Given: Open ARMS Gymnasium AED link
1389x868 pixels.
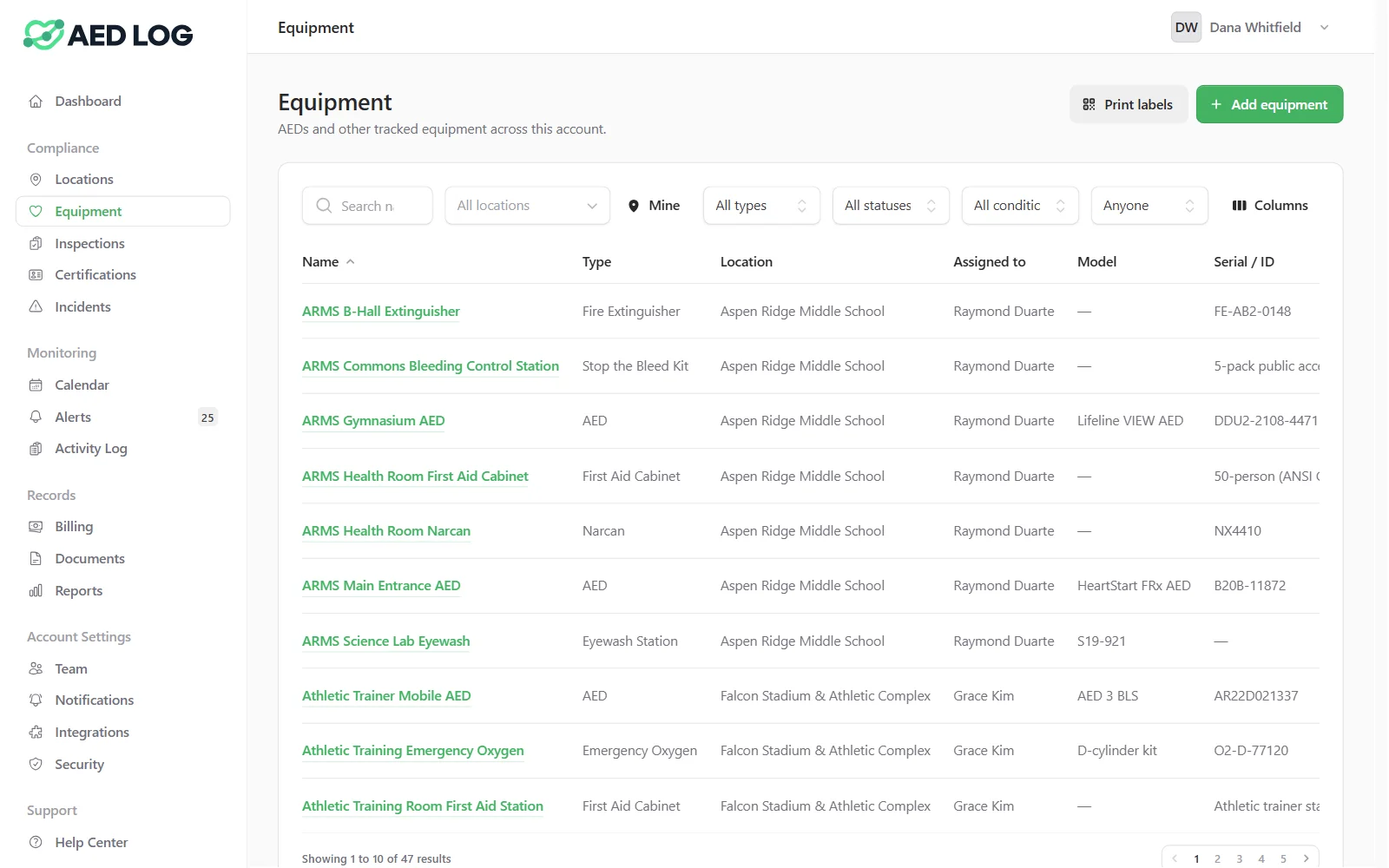Looking at the screenshot, I should coord(373,421).
